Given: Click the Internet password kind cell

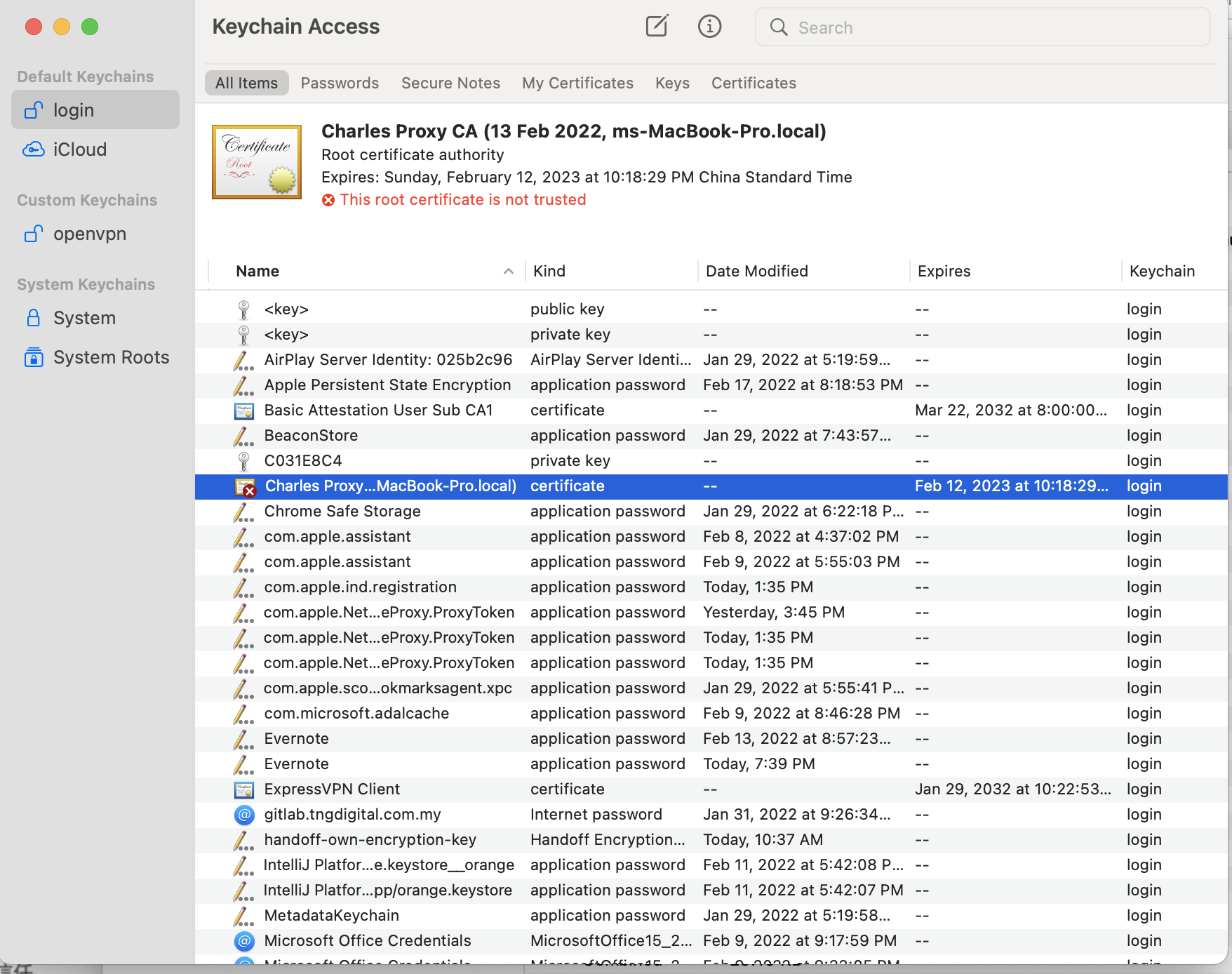Looking at the screenshot, I should click(x=596, y=814).
